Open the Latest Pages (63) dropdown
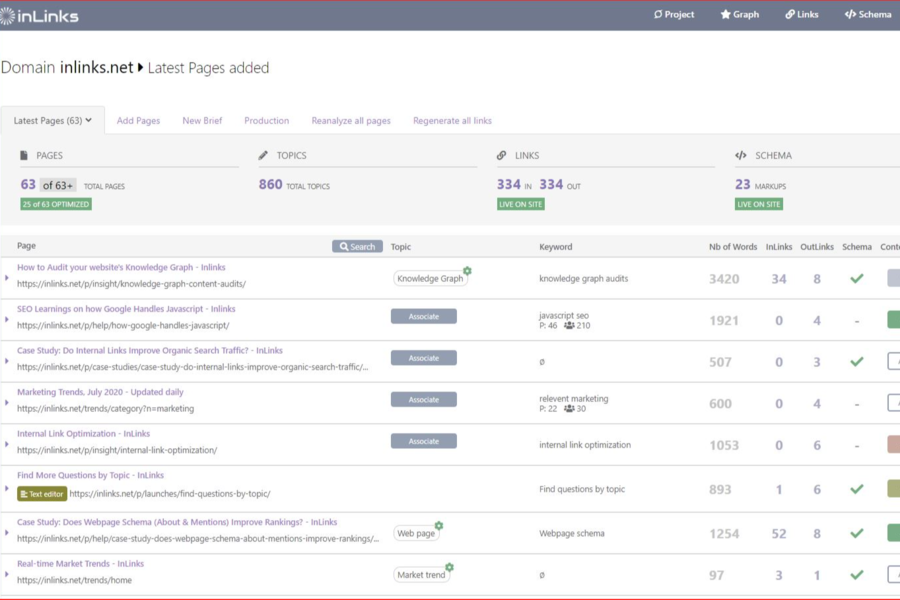Screen dimensions: 900x600 (52, 121)
